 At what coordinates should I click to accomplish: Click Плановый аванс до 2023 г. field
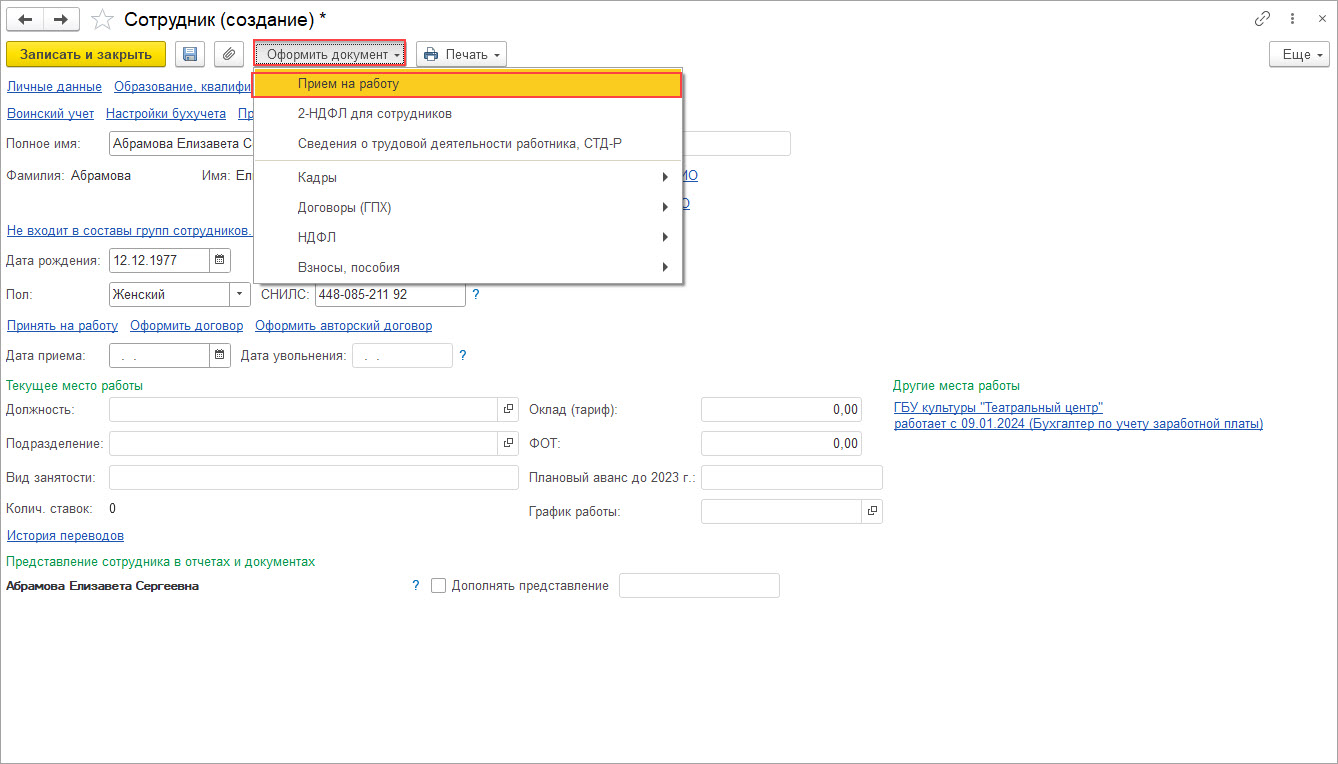792,477
